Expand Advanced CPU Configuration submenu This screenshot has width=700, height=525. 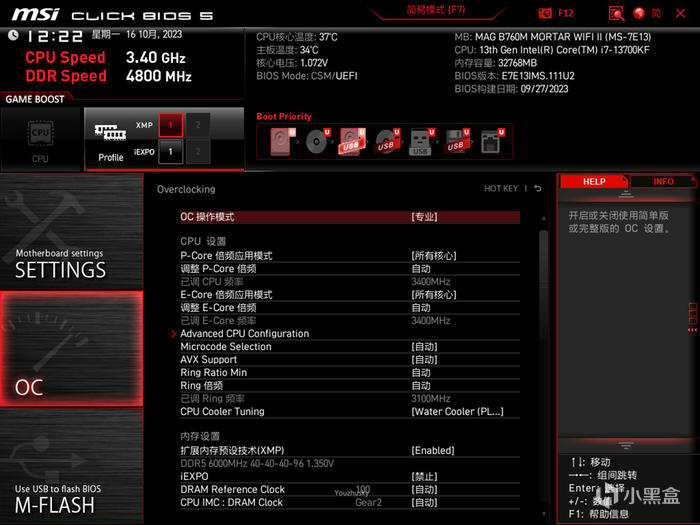(350, 333)
